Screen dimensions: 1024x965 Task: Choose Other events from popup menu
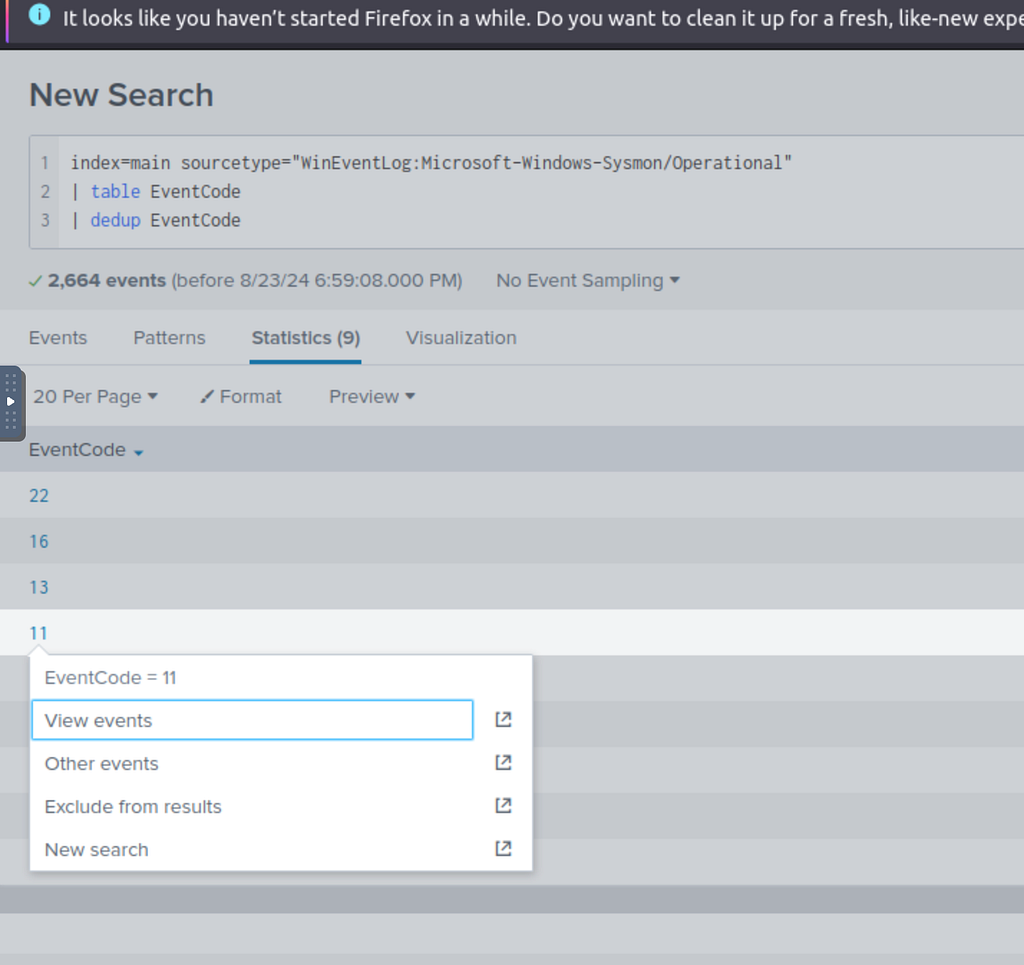pyautogui.click(x=252, y=763)
